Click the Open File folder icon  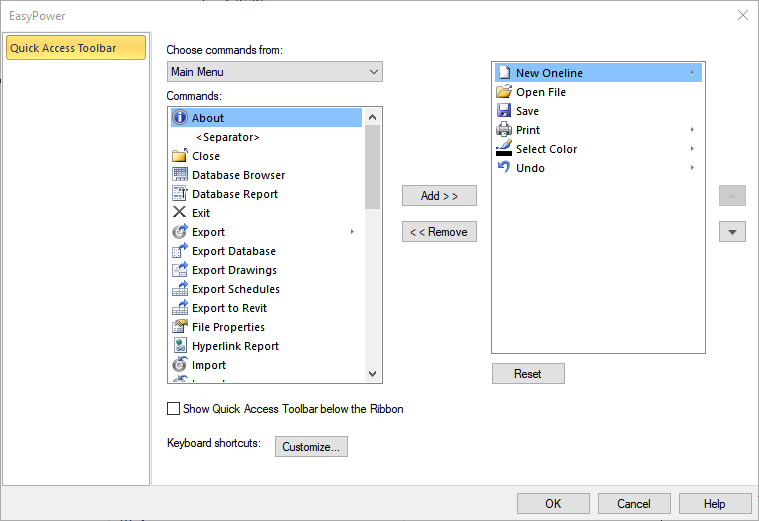coord(504,92)
